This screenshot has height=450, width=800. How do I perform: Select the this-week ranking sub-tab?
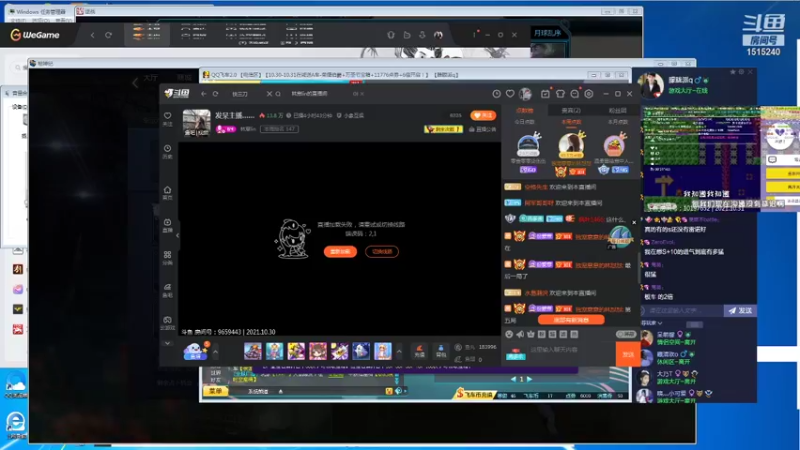click(571, 122)
